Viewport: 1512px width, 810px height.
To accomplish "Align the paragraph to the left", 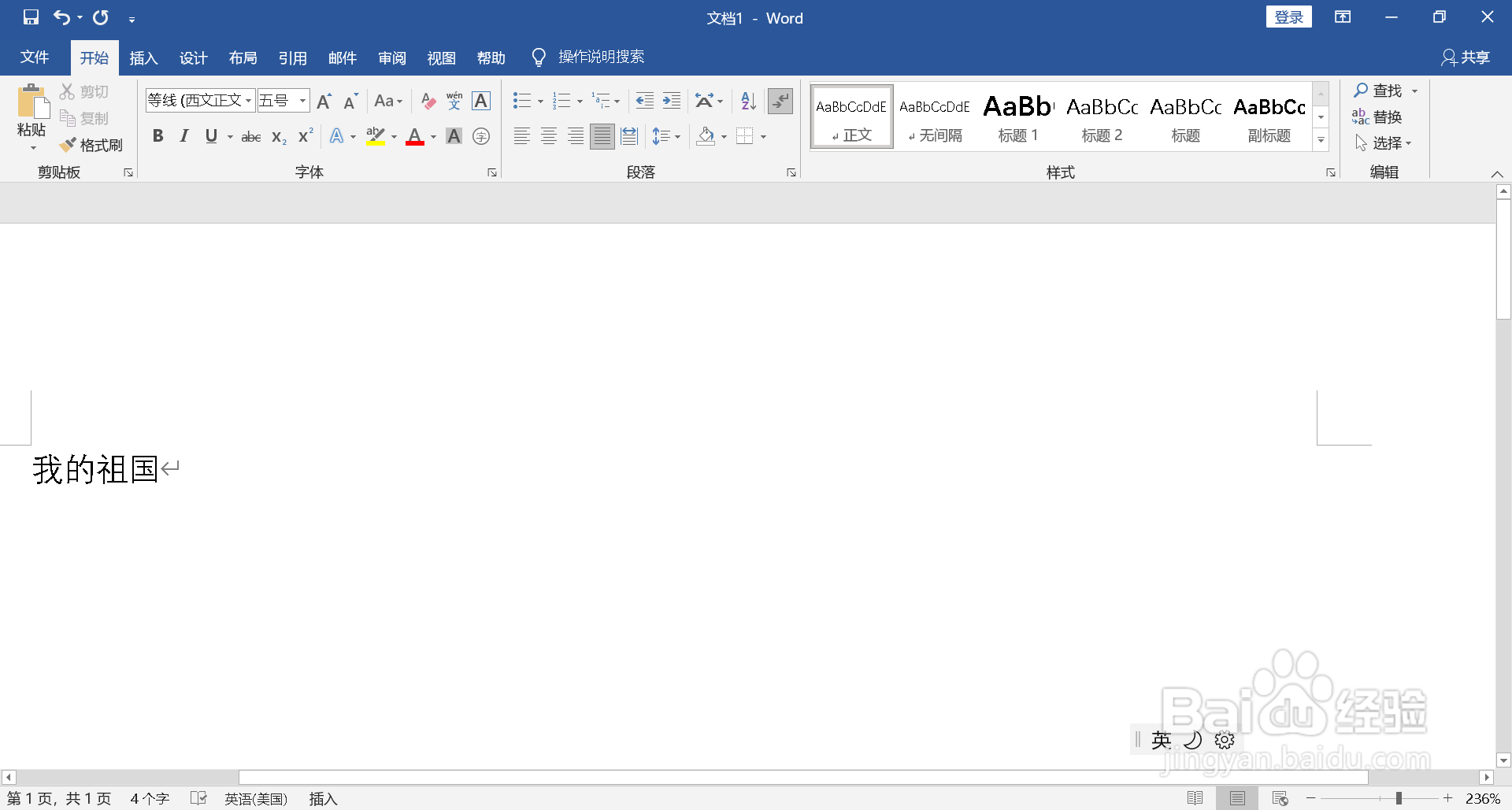I will tap(522, 137).
